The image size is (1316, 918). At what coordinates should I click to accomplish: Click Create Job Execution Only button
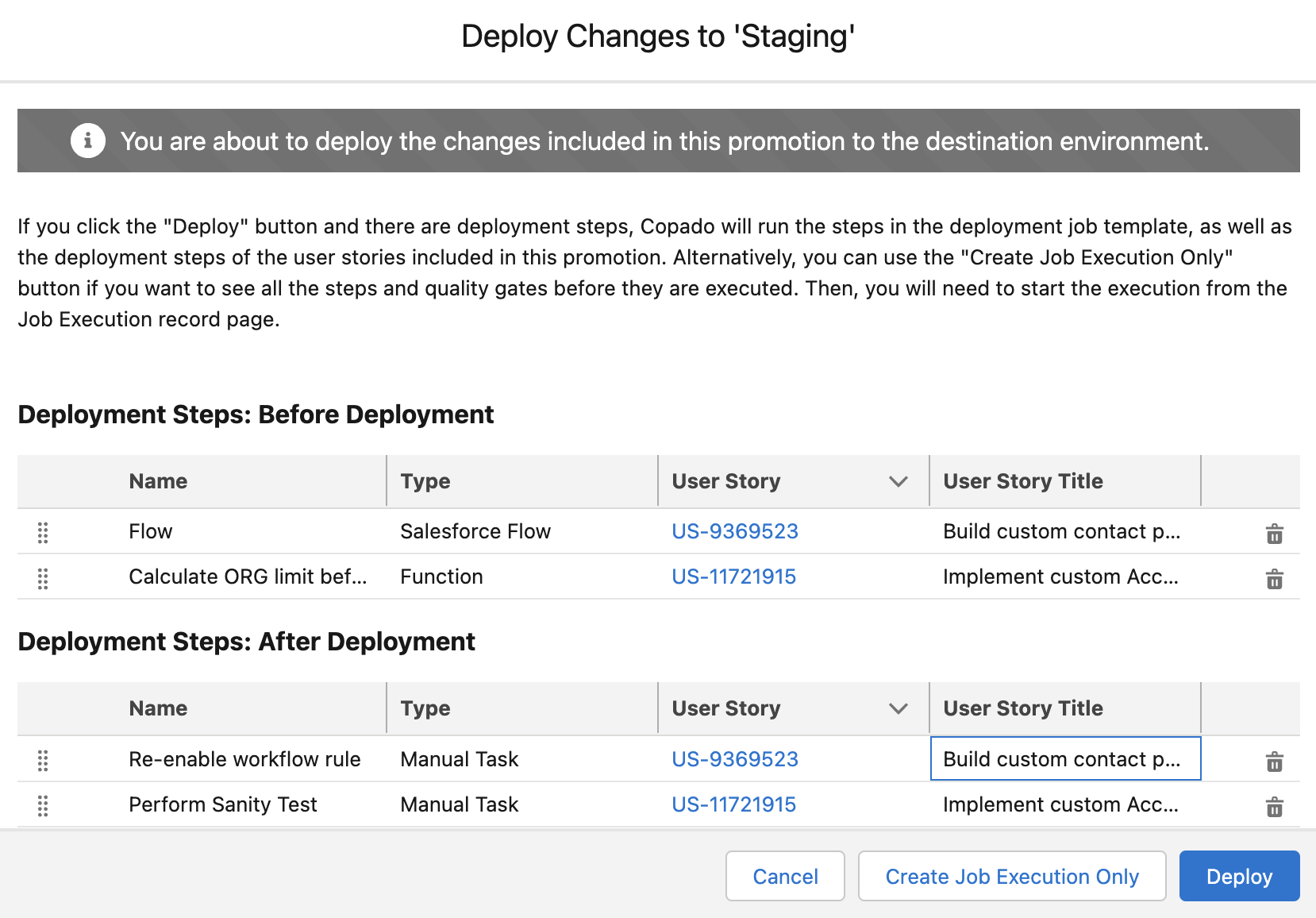1012,876
